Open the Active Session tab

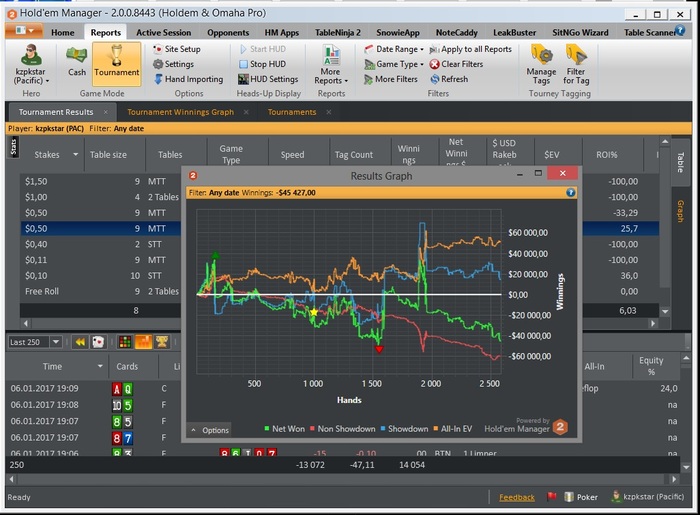(163, 33)
